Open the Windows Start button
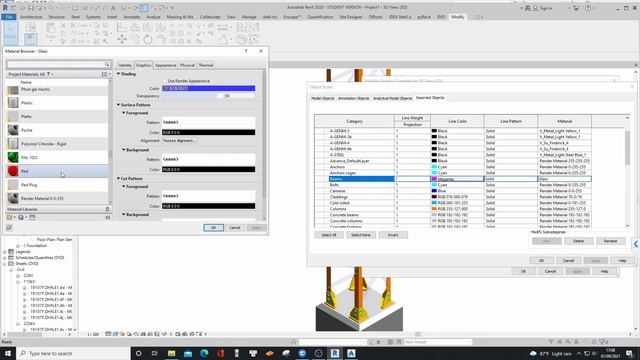640x360 pixels. point(8,353)
